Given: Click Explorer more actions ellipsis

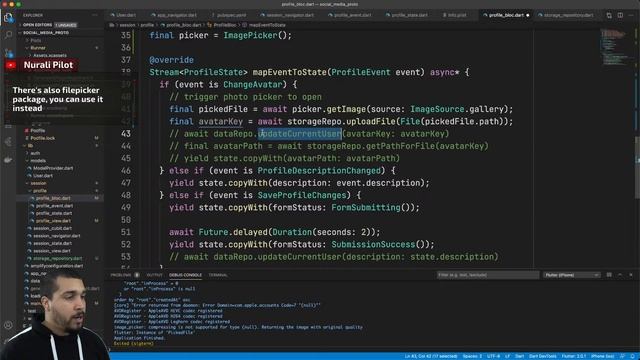Looking at the screenshot, I should point(95,15).
